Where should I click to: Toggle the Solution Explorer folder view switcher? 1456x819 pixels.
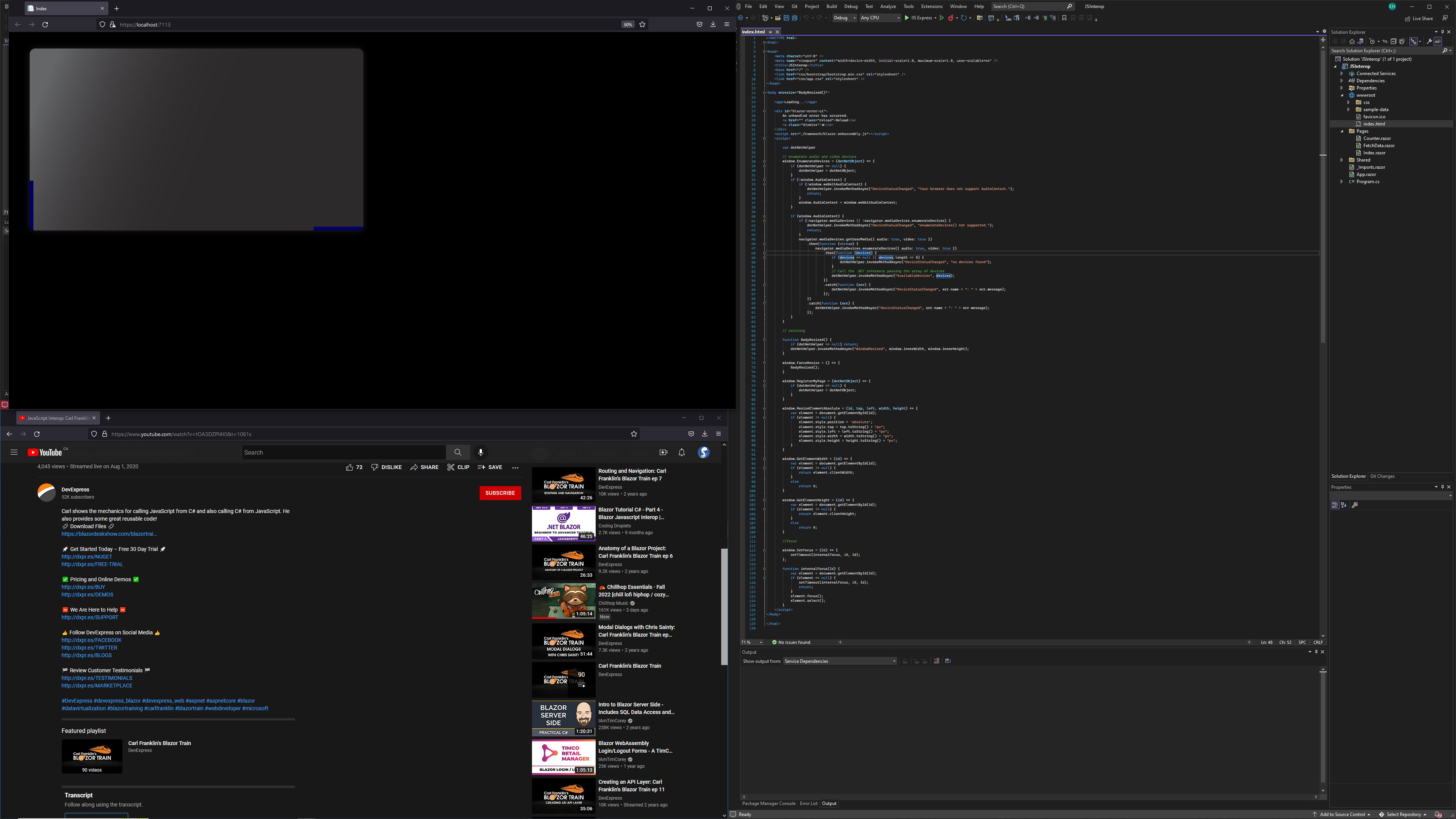pyautogui.click(x=1360, y=41)
